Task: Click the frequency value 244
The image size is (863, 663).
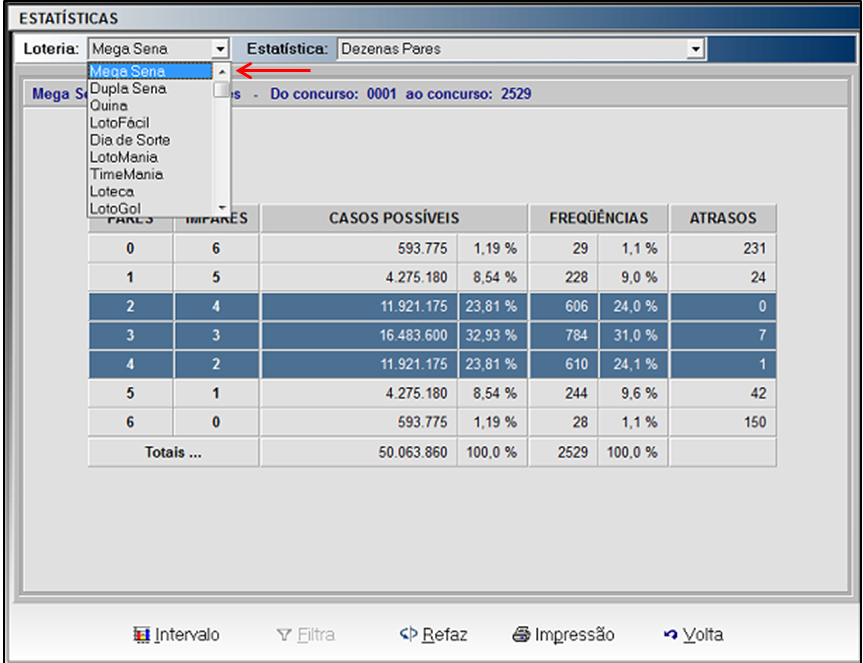Action: pyautogui.click(x=564, y=393)
